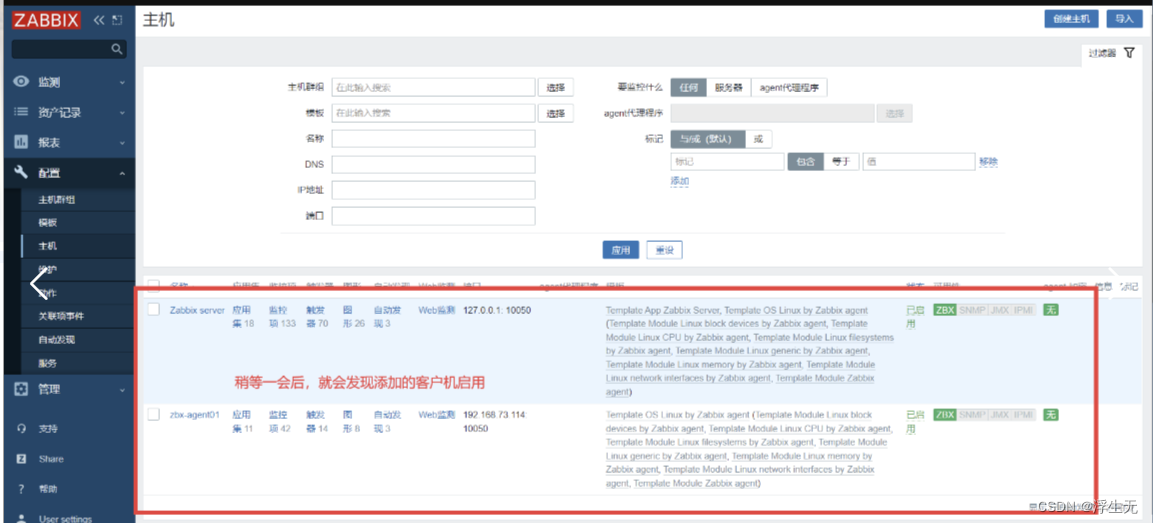Image resolution: width=1153 pixels, height=523 pixels.
Task: Click IPMI badge in Zabbix server row
Action: coord(1023,310)
